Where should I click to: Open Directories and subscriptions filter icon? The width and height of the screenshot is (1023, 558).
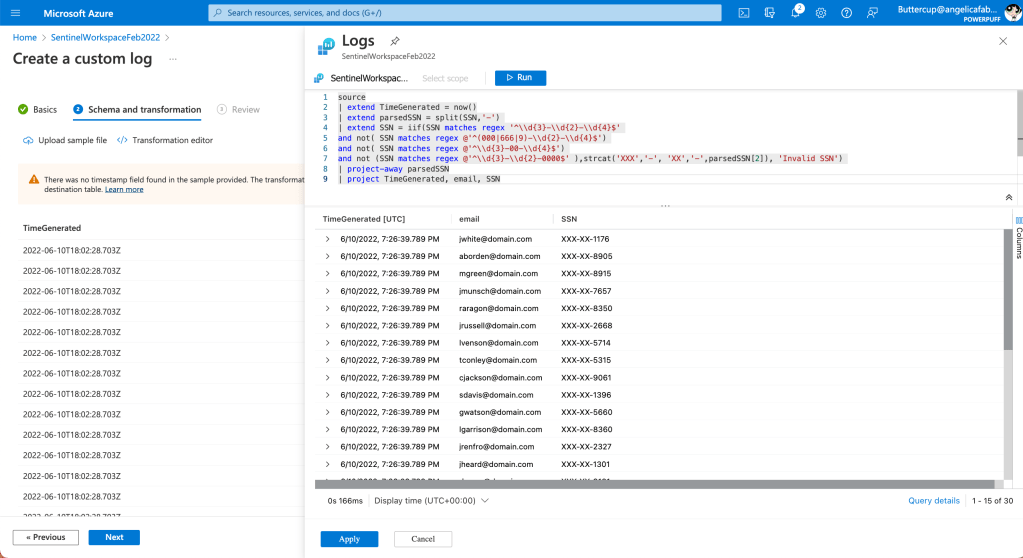pos(771,13)
